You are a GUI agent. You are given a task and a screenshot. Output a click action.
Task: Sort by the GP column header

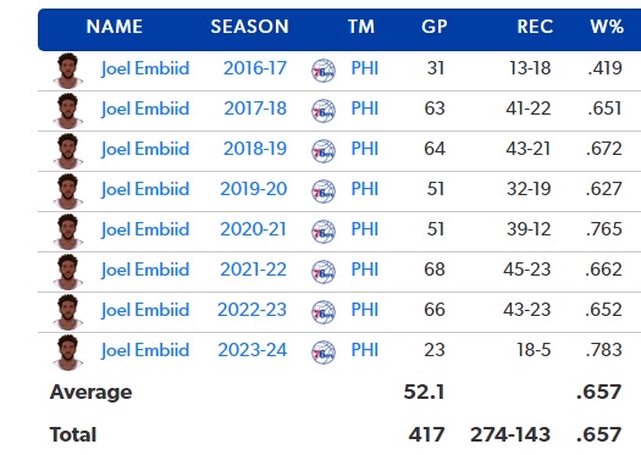click(x=434, y=27)
